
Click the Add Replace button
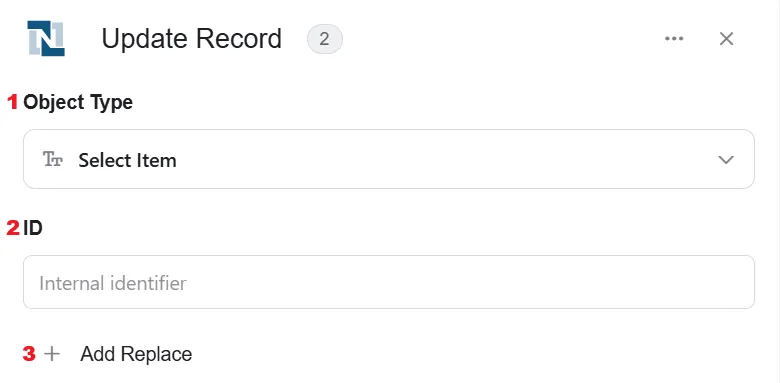pos(117,354)
